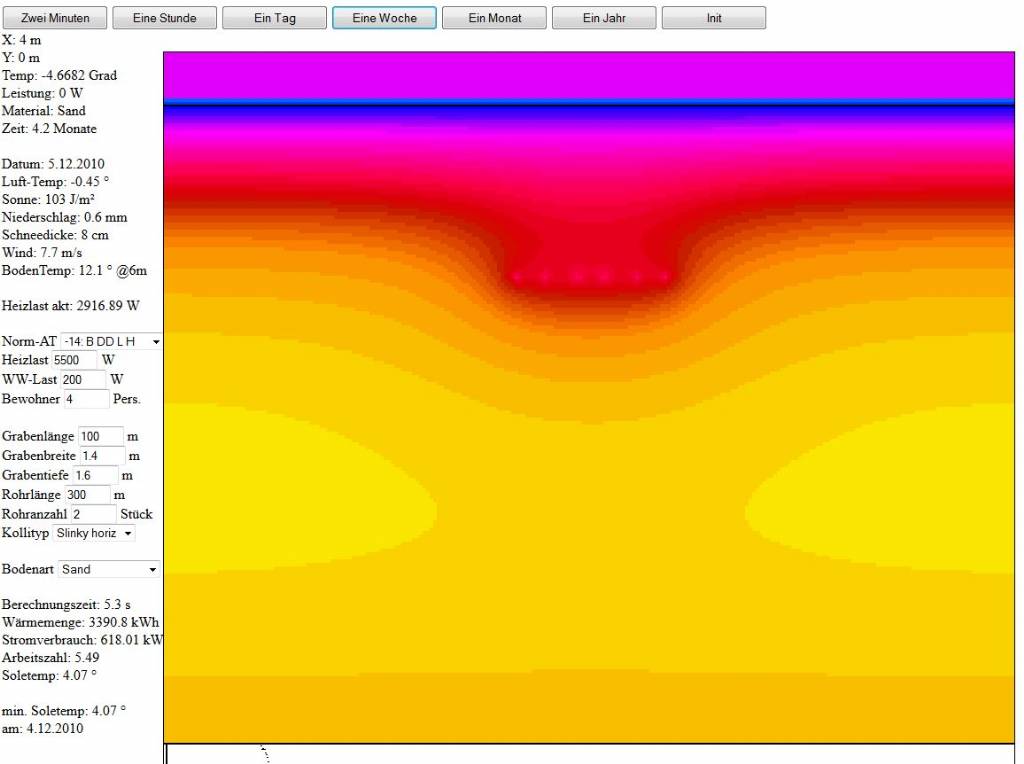Click 'min. Soletemp: 4.07 °' text
Image resolution: width=1024 pixels, height=764 pixels.
[64, 710]
